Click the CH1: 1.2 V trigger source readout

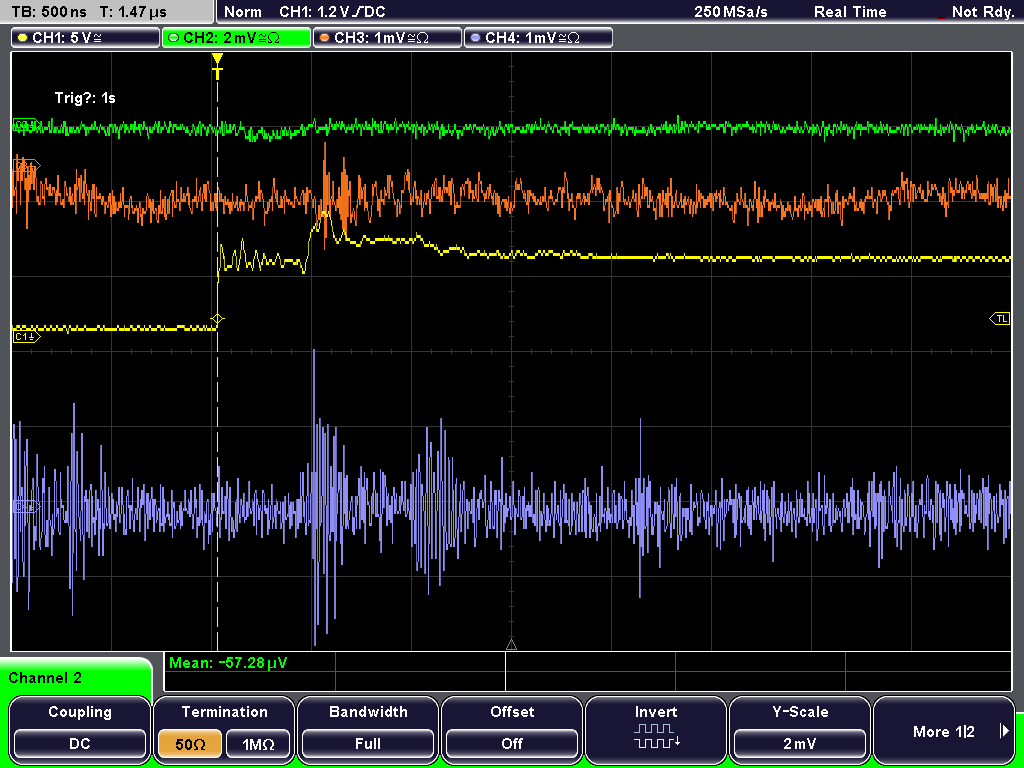point(332,12)
